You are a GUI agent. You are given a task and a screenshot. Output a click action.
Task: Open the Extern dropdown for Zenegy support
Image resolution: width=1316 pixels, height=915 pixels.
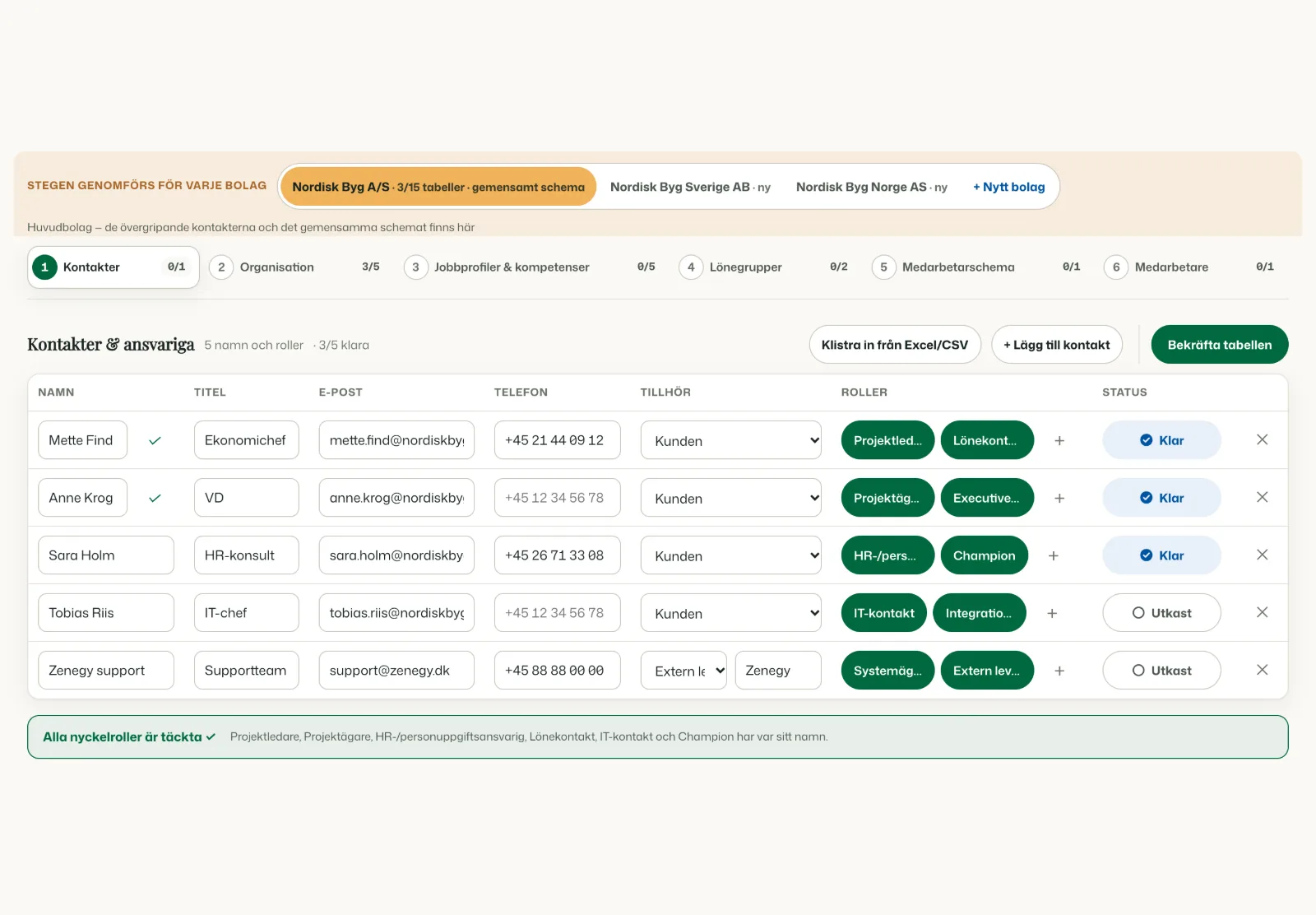click(683, 671)
